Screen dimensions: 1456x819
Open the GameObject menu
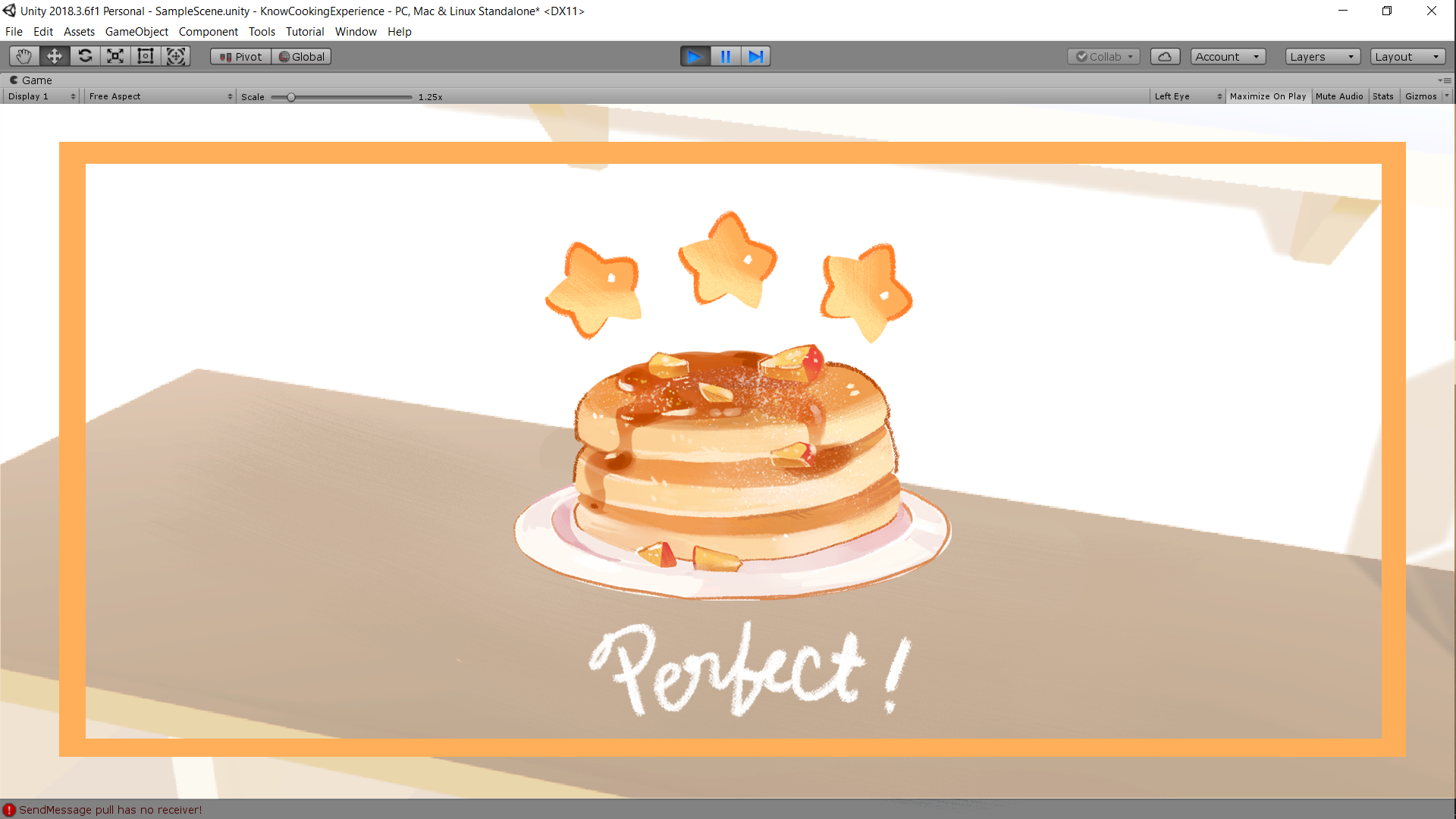[x=136, y=32]
